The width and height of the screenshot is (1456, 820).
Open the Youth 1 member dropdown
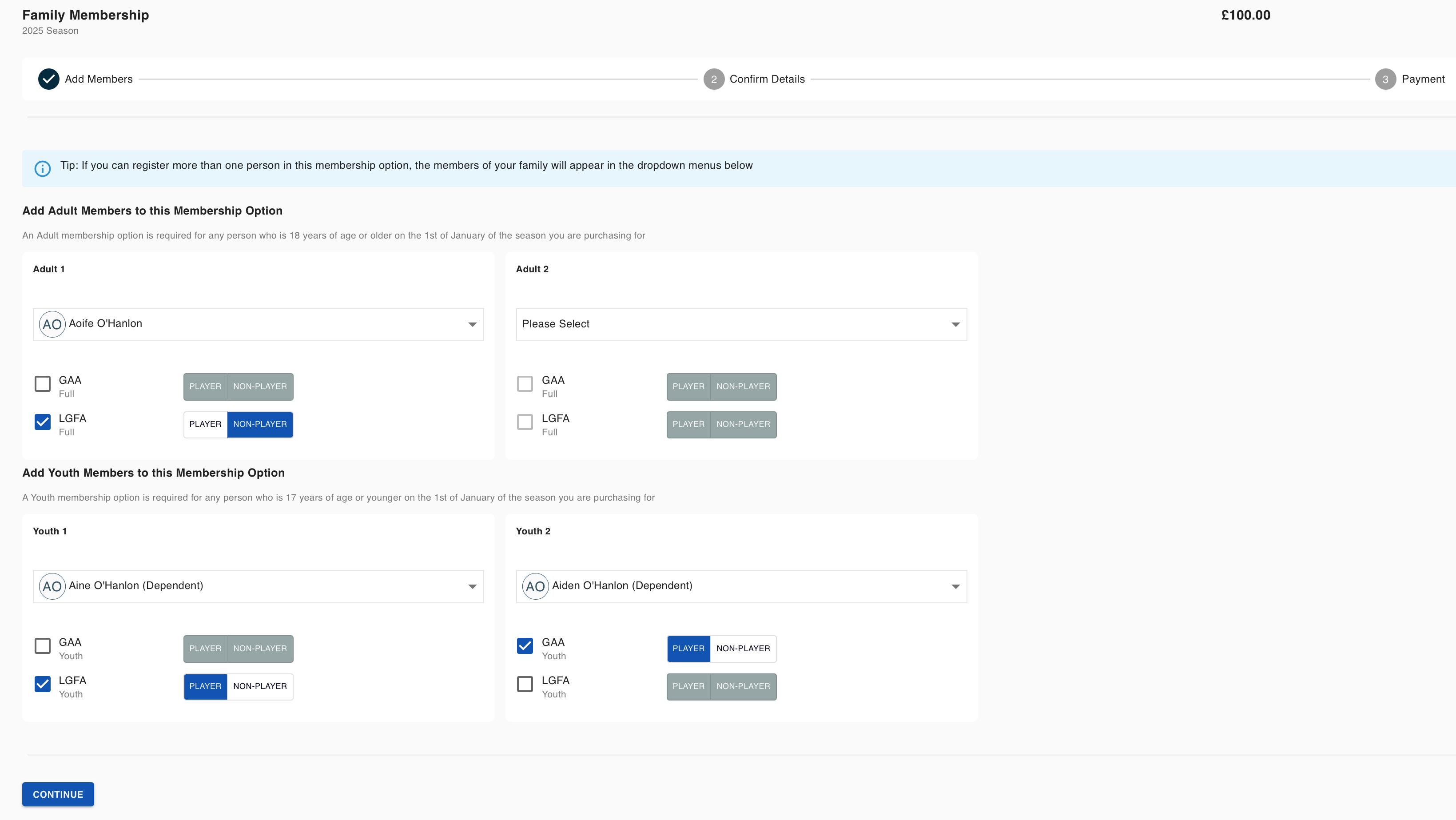coord(259,587)
